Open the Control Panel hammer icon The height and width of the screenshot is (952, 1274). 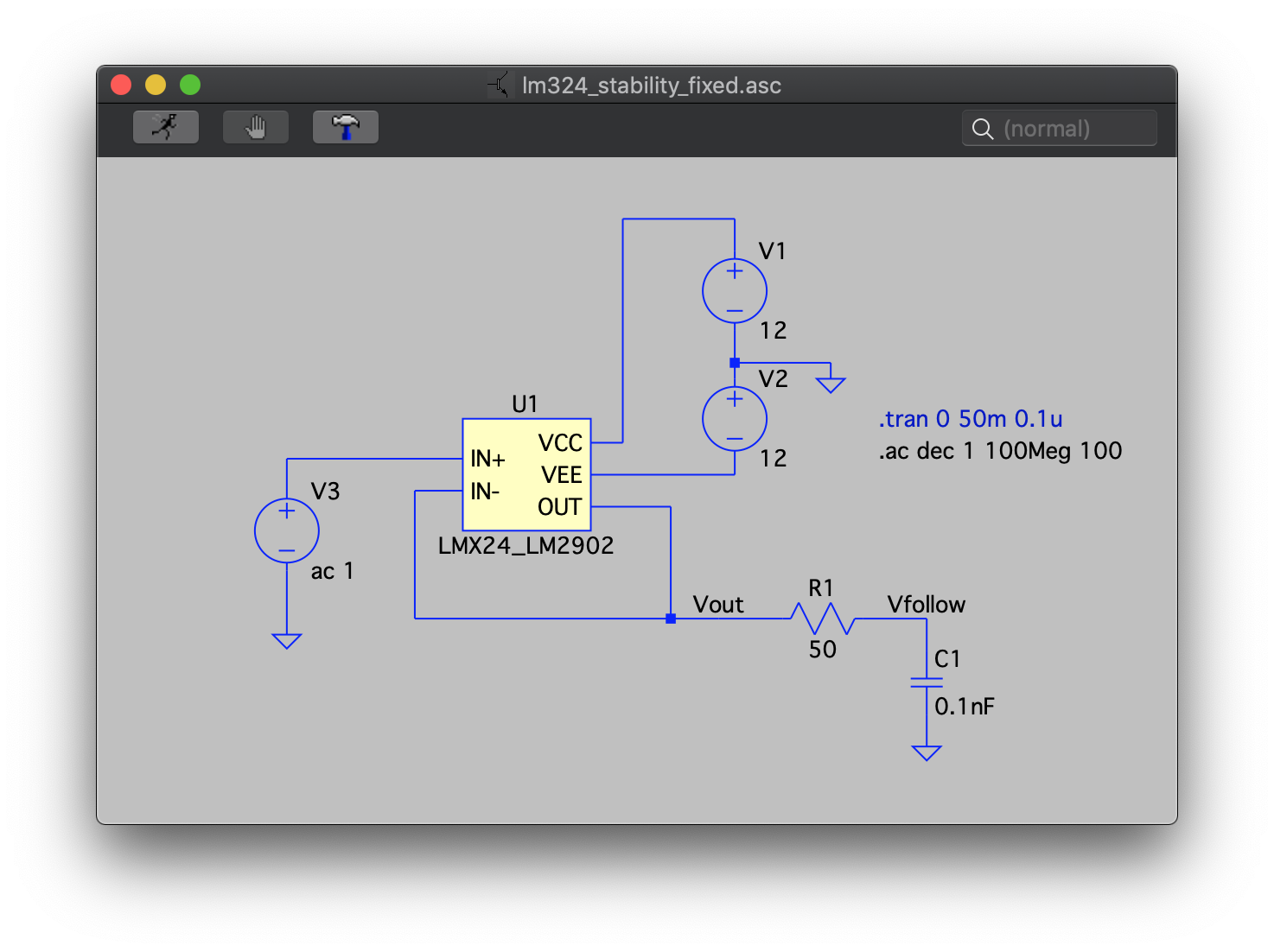click(x=345, y=127)
